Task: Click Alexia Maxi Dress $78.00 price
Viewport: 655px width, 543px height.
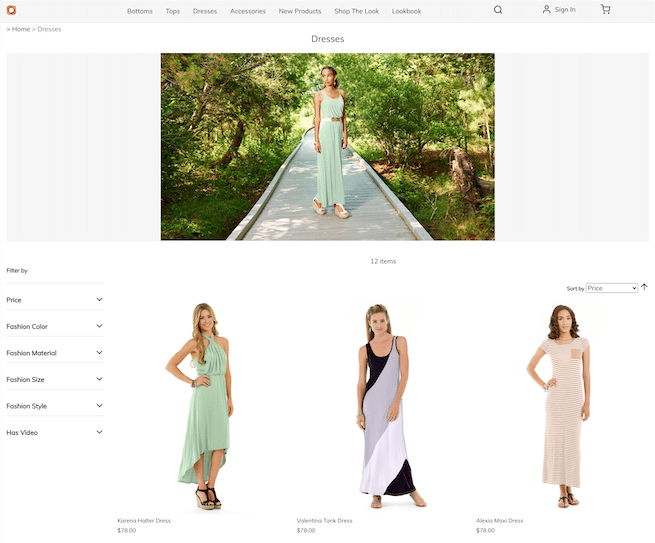Action: pos(485,530)
